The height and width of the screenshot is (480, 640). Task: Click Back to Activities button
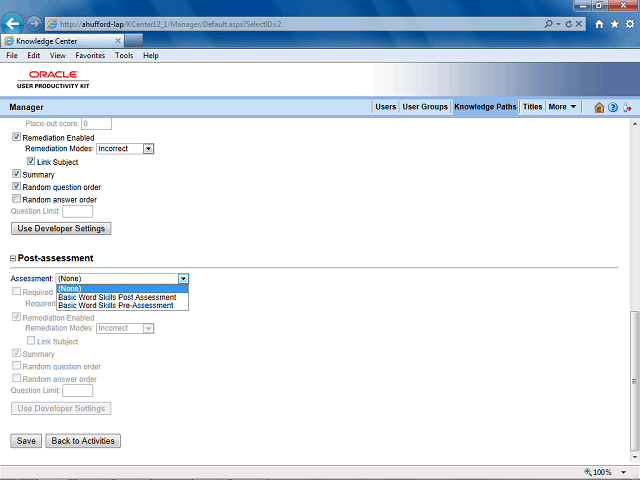(83, 441)
